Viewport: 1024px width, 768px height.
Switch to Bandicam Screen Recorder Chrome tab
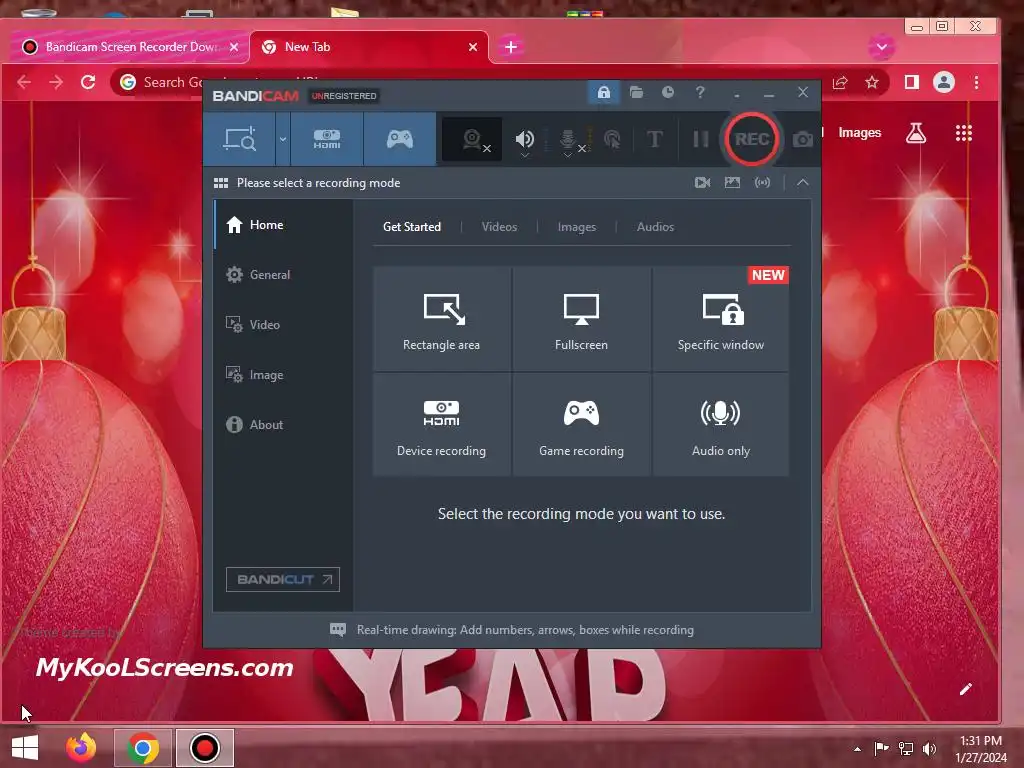[x=129, y=47]
